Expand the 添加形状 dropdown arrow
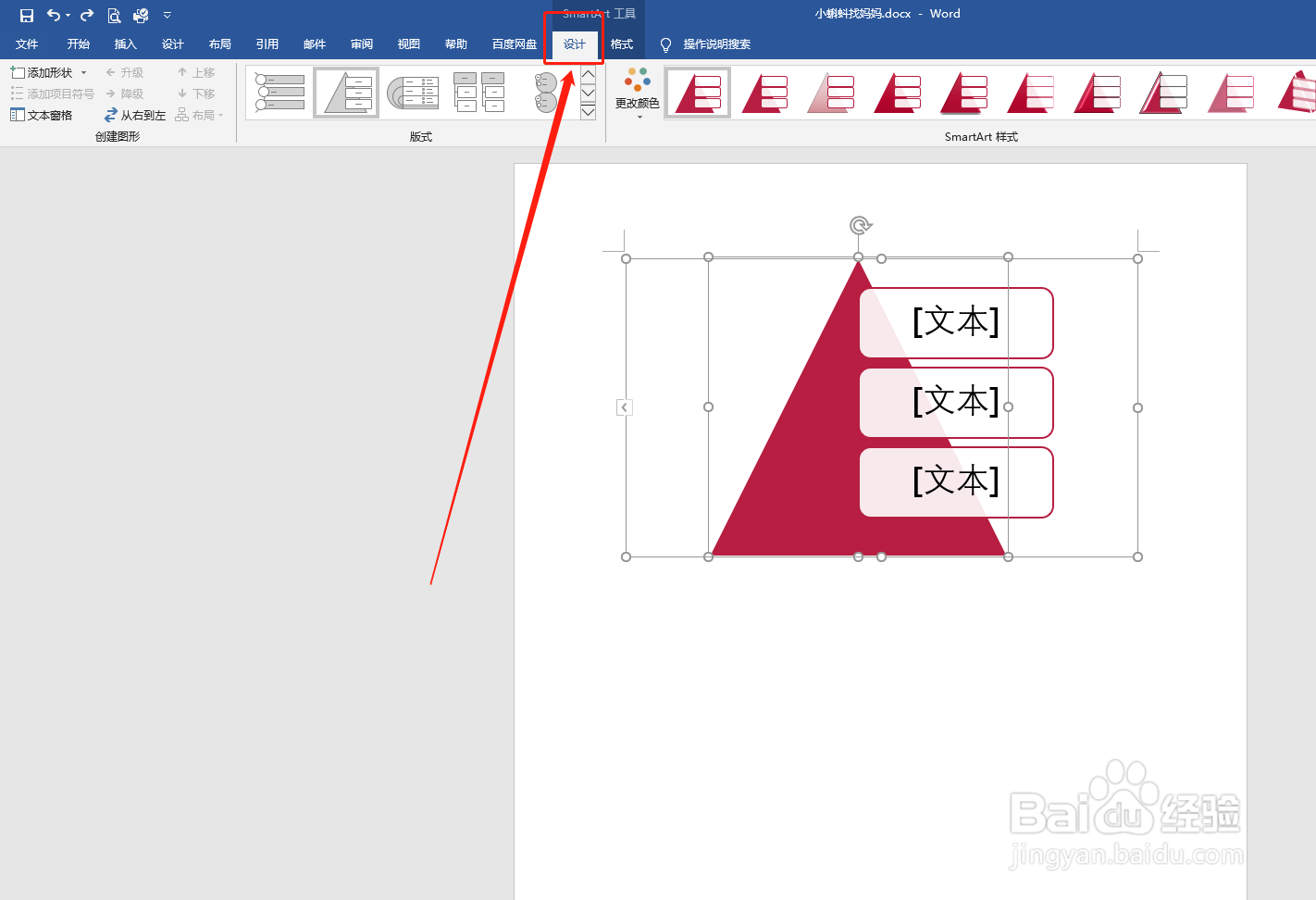1316x900 pixels. (83, 72)
